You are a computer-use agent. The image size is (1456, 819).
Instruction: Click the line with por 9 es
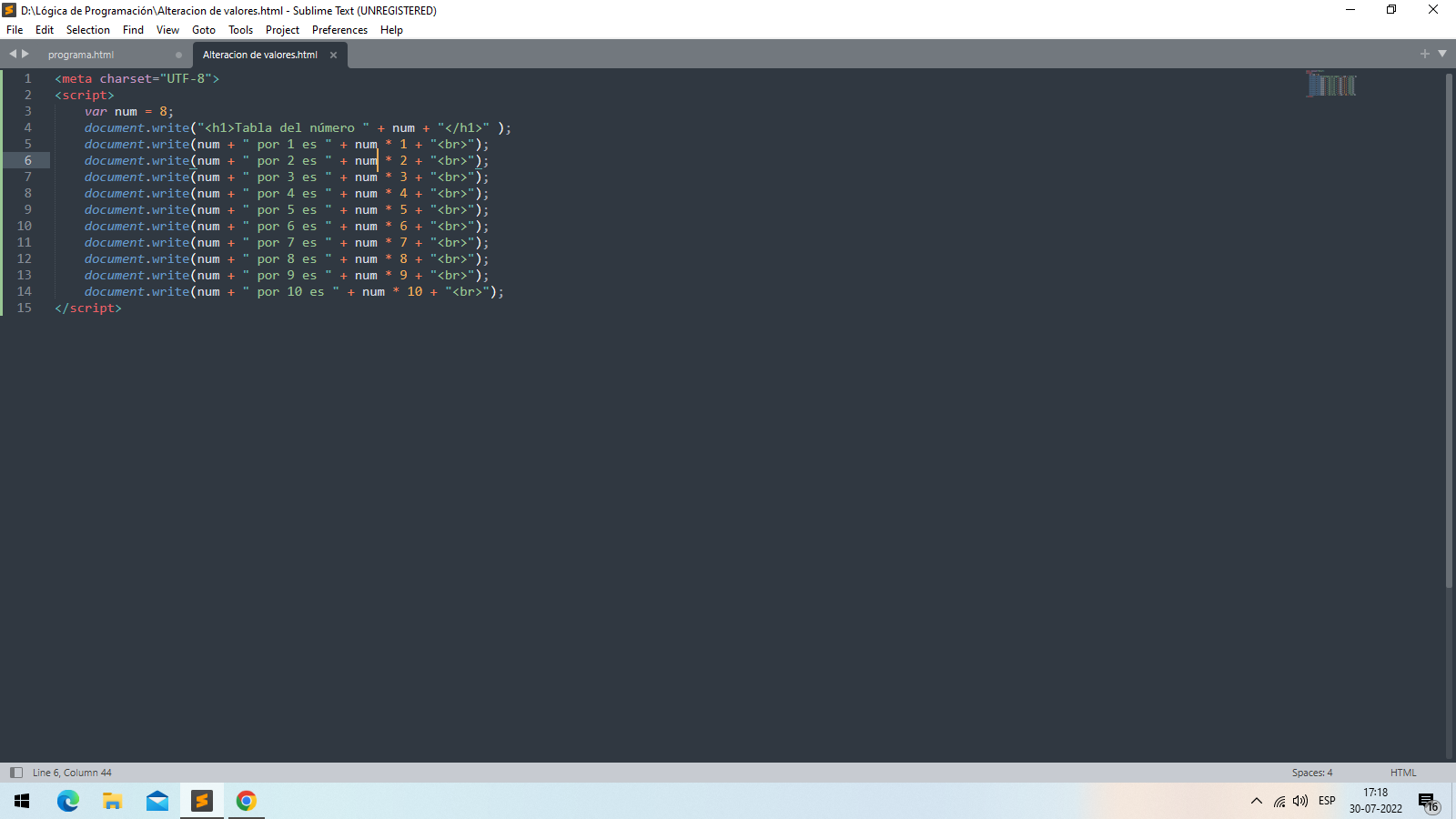[x=287, y=276]
